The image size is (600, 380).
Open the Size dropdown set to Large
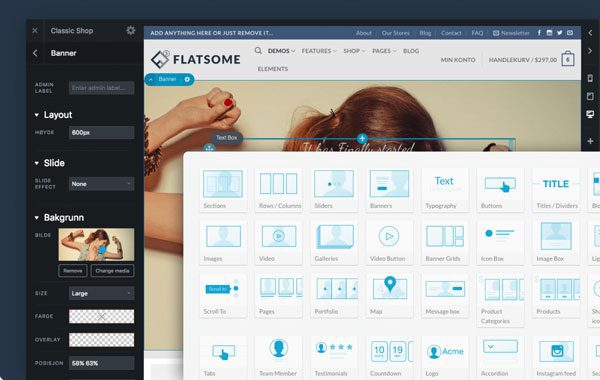(101, 293)
